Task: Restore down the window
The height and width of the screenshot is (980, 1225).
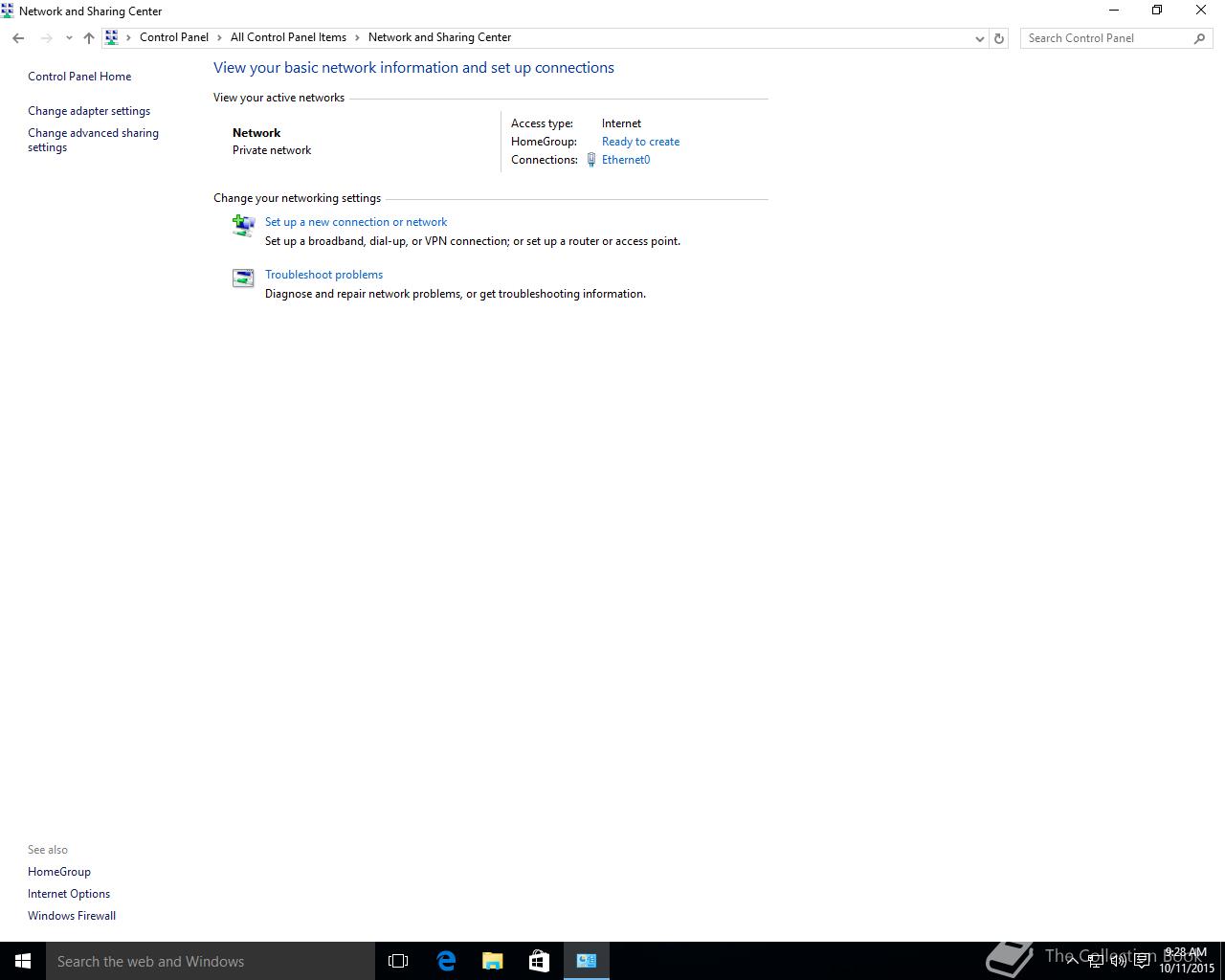Action: coord(1157,11)
